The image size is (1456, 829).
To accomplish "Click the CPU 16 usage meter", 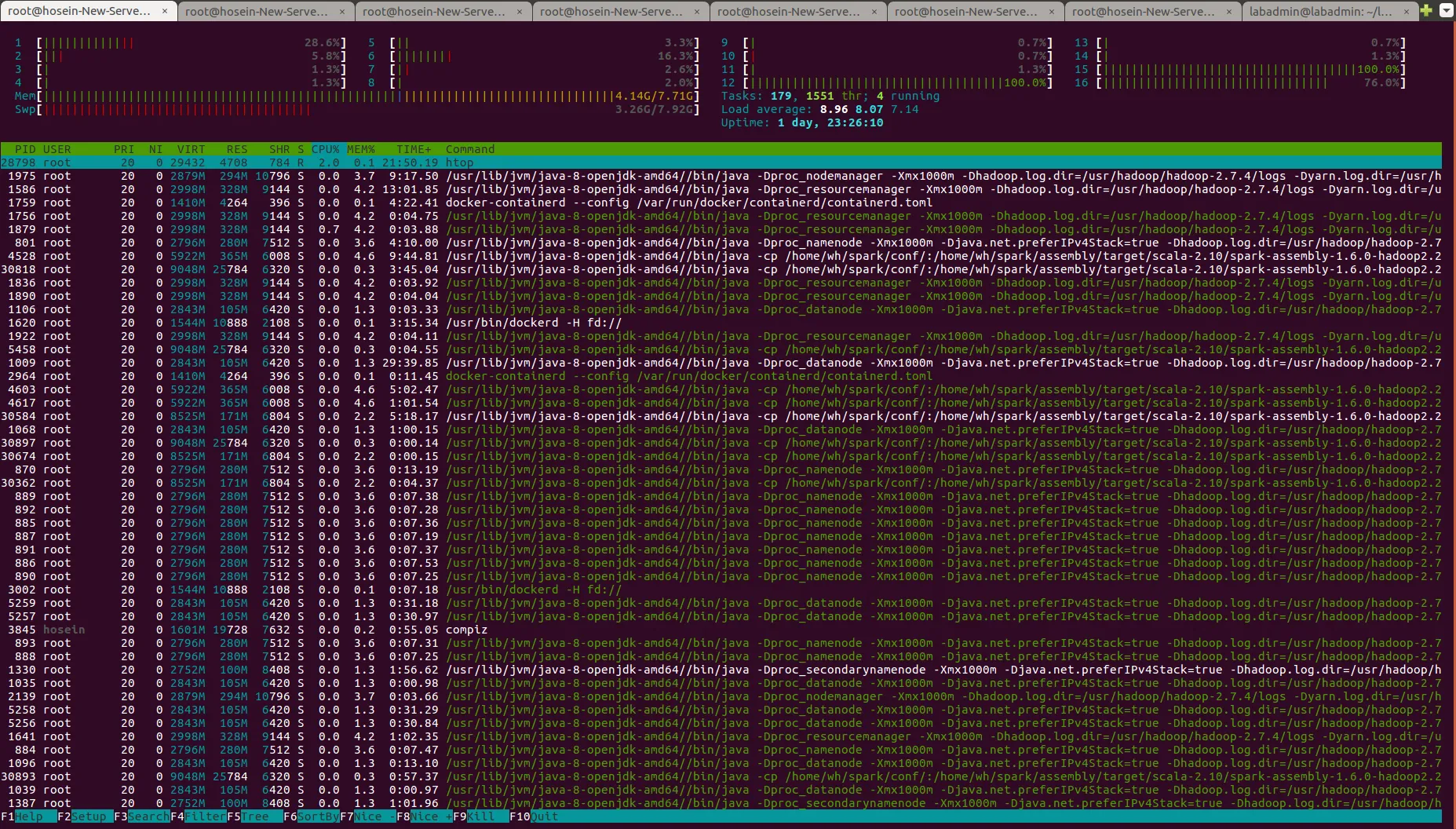I will (x=1240, y=82).
